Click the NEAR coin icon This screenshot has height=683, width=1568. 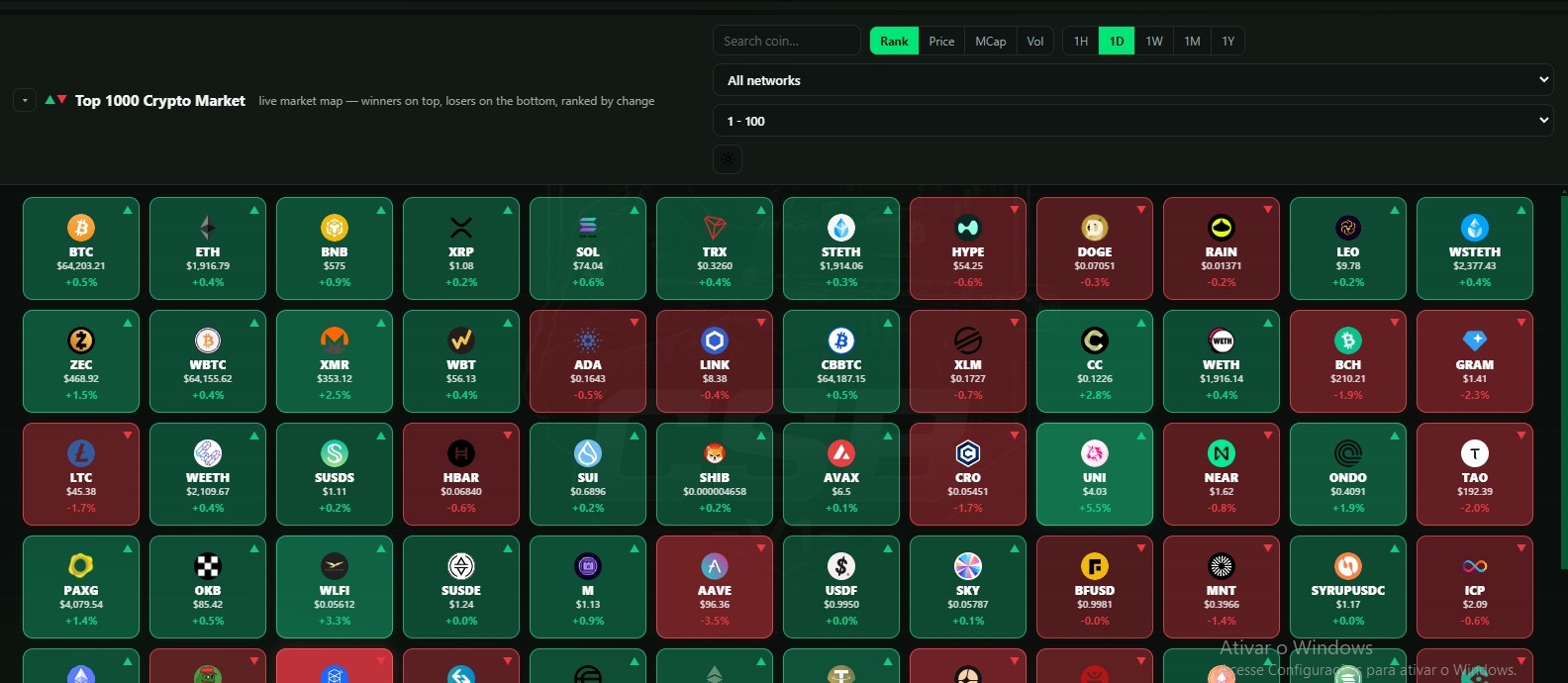(x=1222, y=453)
